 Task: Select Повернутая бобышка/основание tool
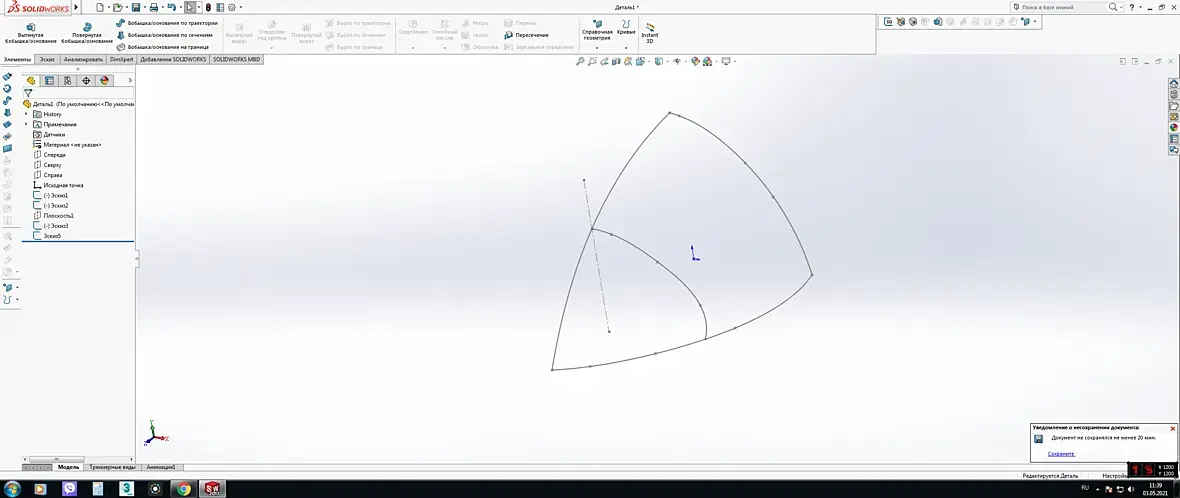pyautogui.click(x=87, y=33)
